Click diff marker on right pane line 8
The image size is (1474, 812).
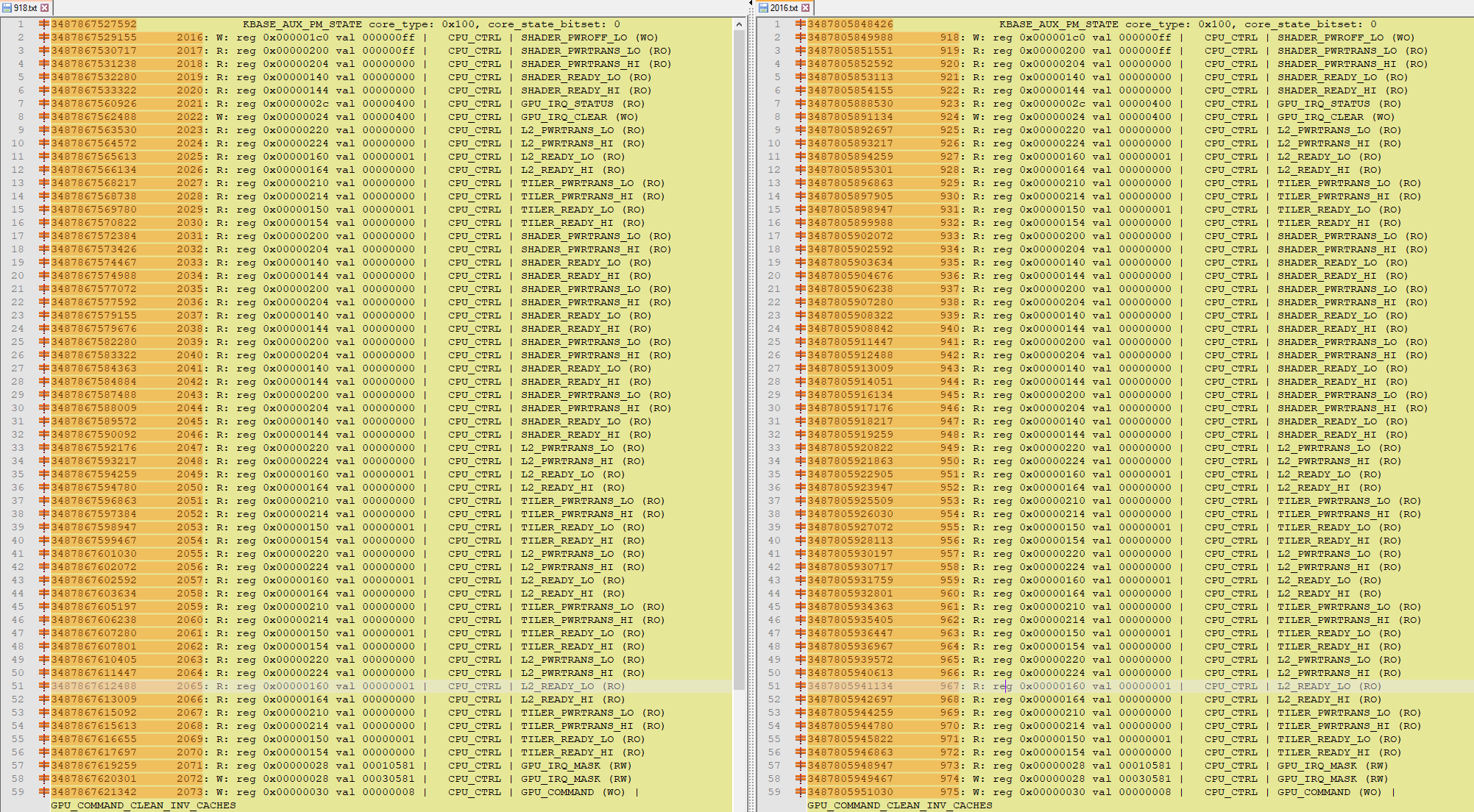tap(801, 117)
